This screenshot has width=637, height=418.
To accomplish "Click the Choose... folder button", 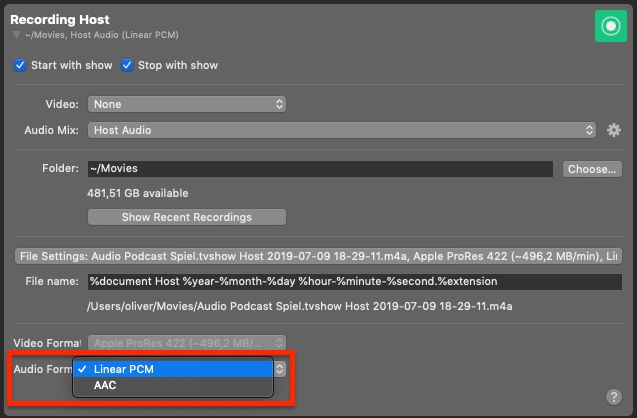I will pos(592,169).
